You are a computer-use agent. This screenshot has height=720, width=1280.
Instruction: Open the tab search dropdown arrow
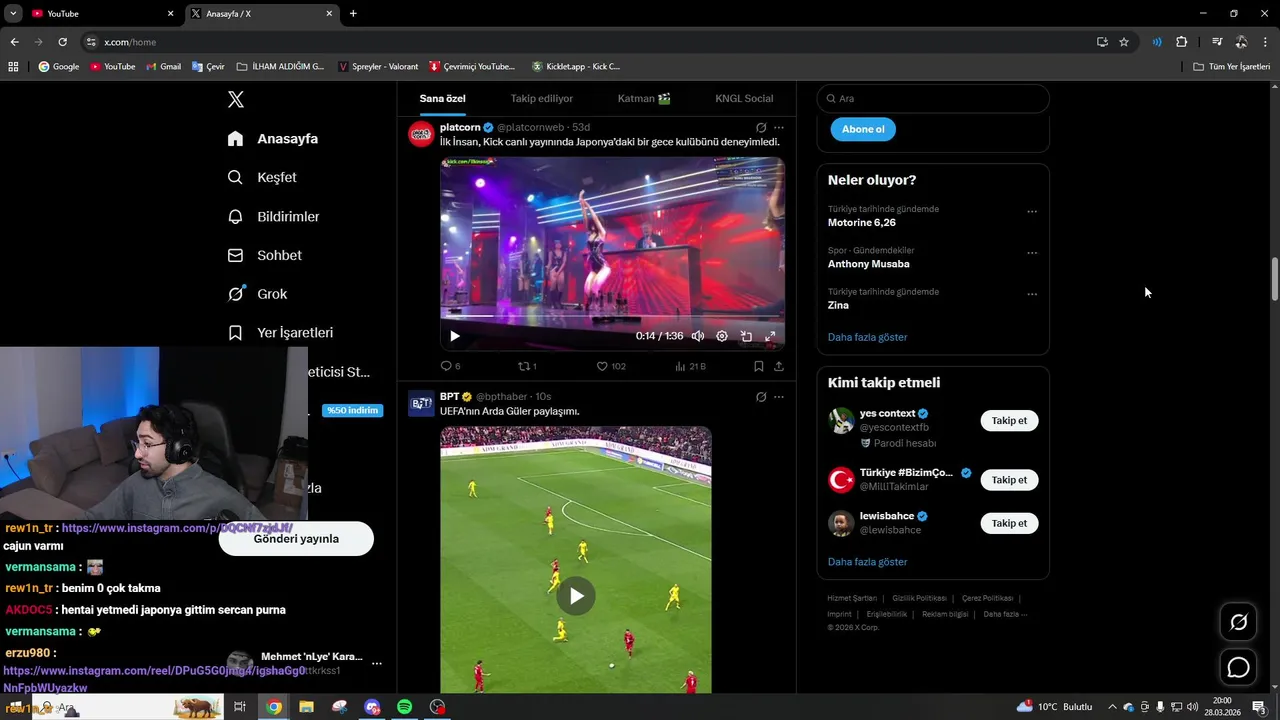[13, 13]
